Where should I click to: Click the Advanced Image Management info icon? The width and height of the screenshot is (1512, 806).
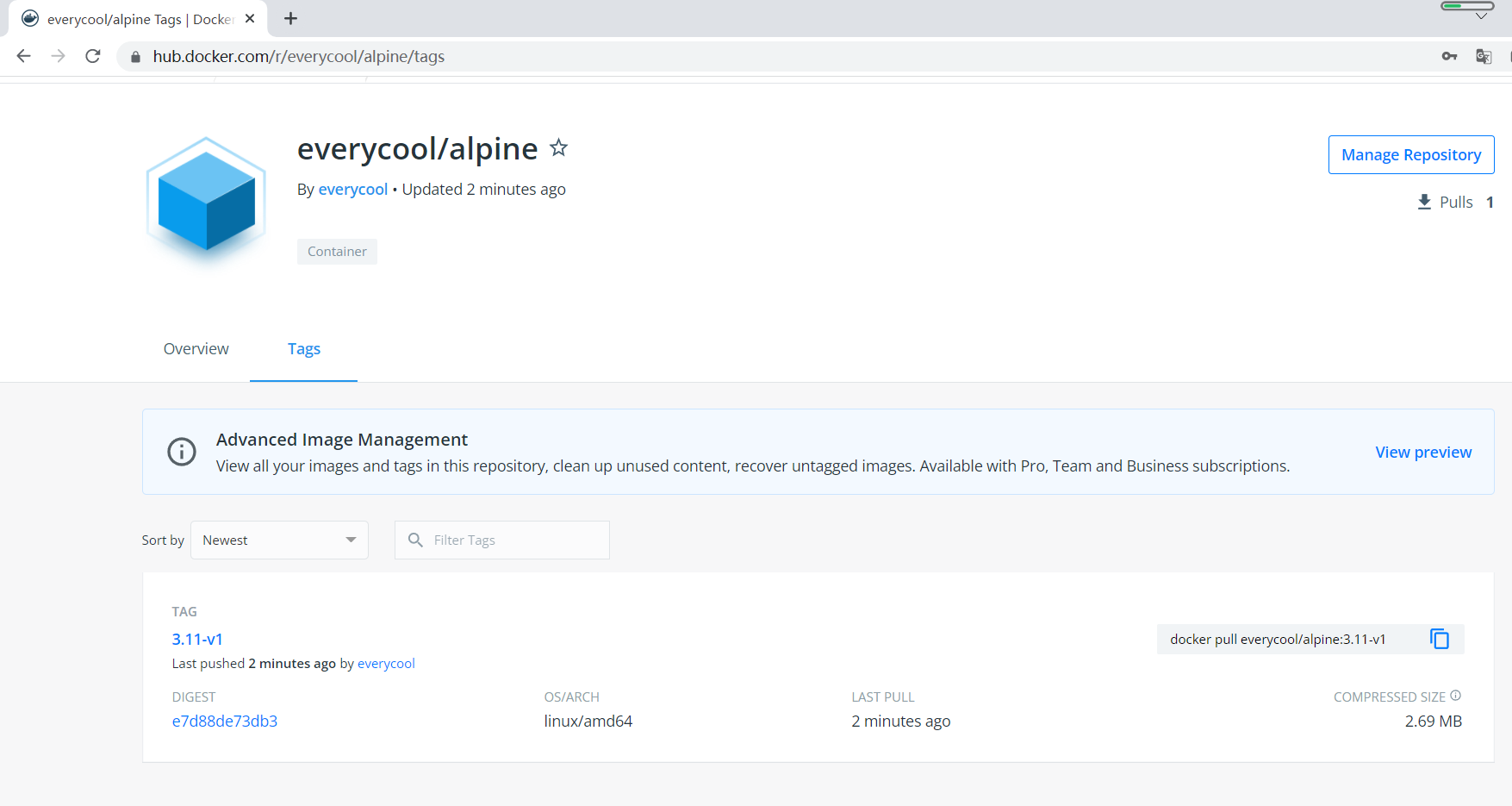tap(182, 452)
